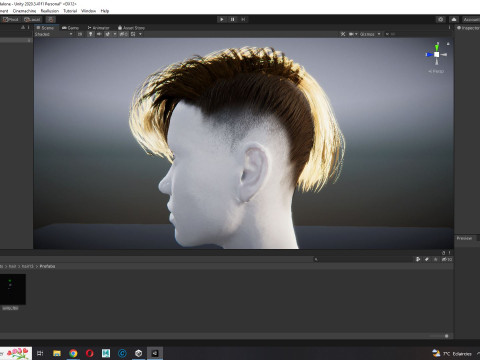
Task: Toggle grid snapping icon in main toolbar
Action: click(x=51, y=19)
